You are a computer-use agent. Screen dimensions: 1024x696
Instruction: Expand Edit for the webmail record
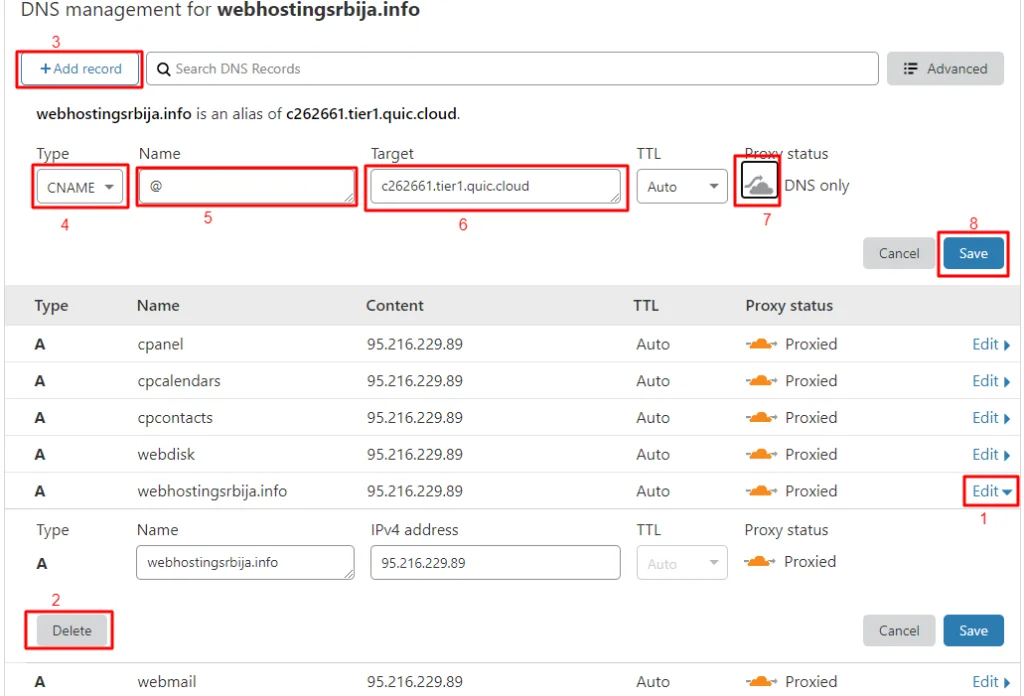[991, 682]
